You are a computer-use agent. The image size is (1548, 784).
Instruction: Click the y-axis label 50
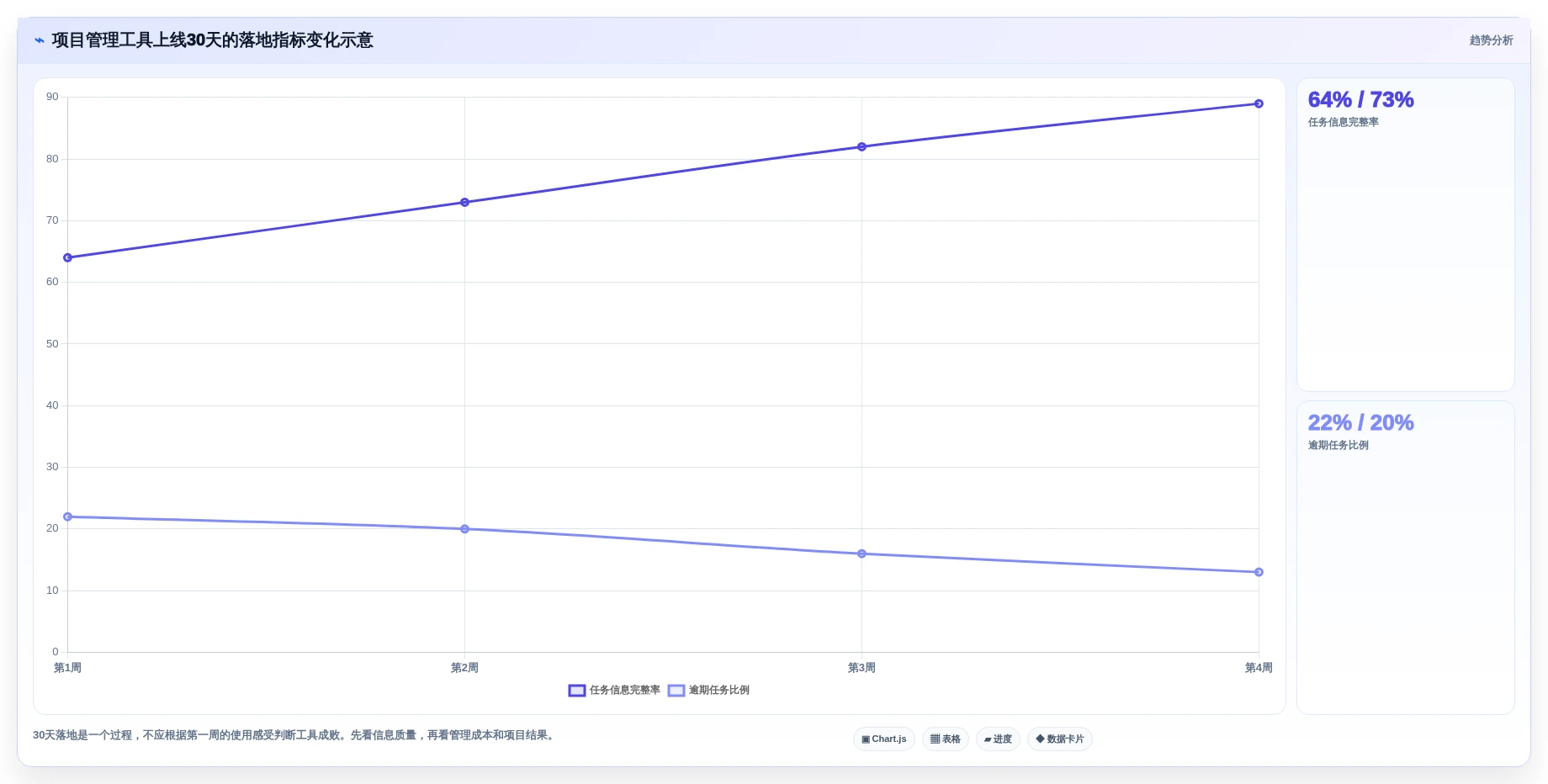click(52, 344)
